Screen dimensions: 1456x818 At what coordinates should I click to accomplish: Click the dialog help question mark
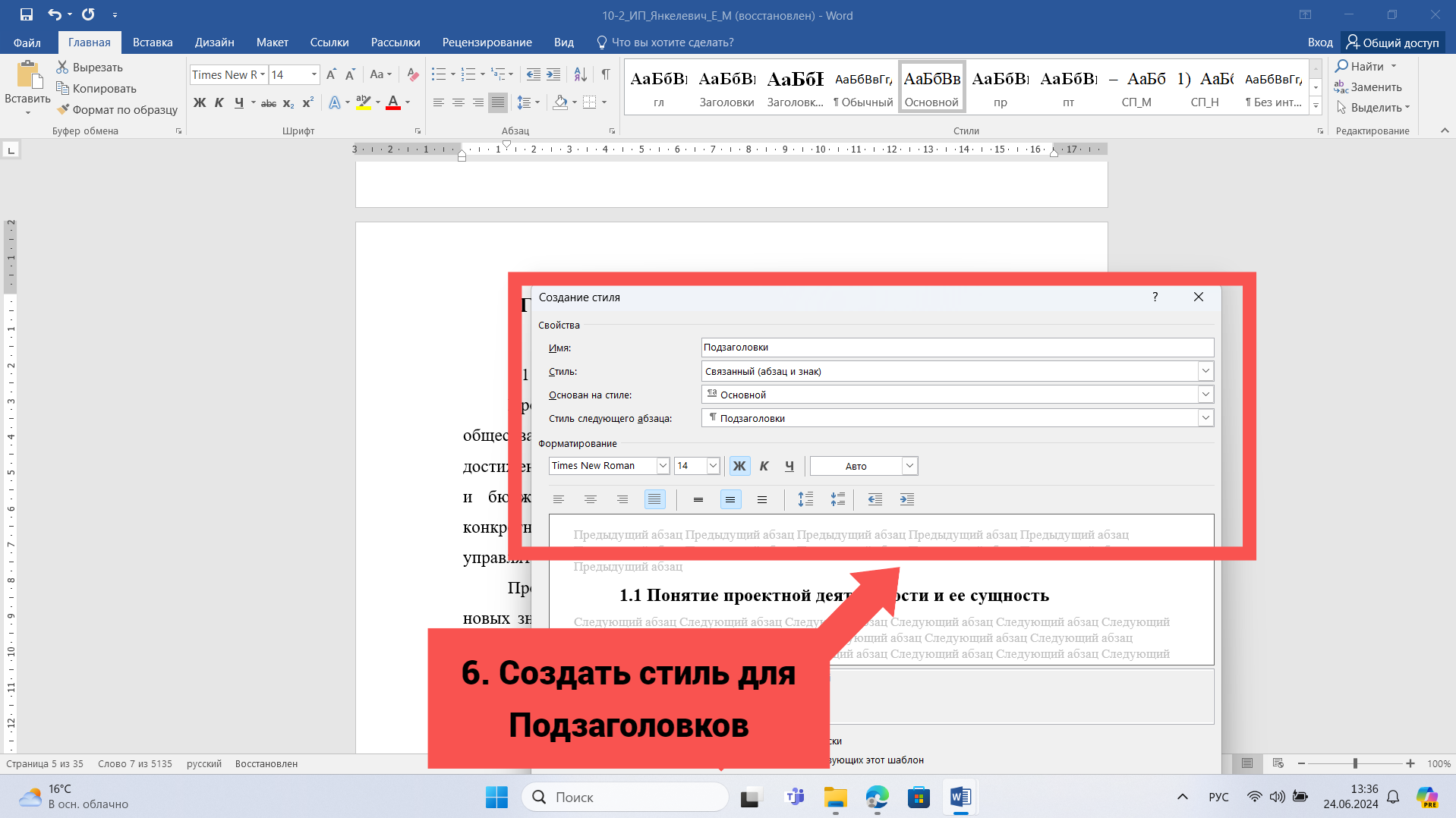[x=1155, y=297]
